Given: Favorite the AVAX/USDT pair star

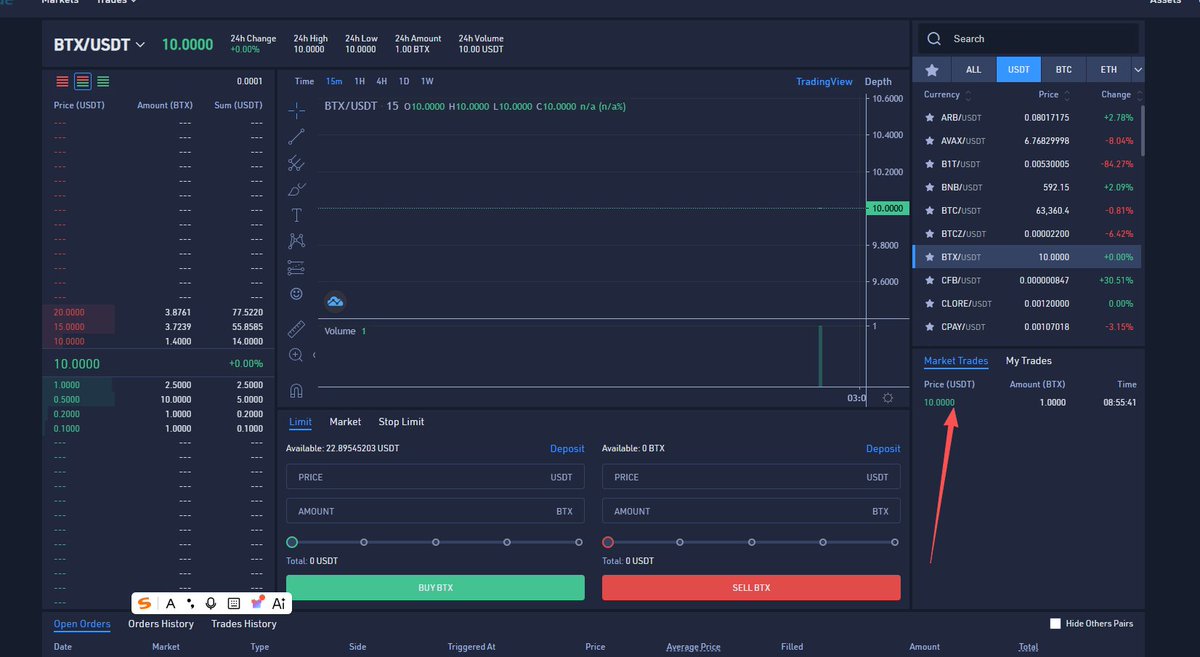Looking at the screenshot, I should click(930, 141).
